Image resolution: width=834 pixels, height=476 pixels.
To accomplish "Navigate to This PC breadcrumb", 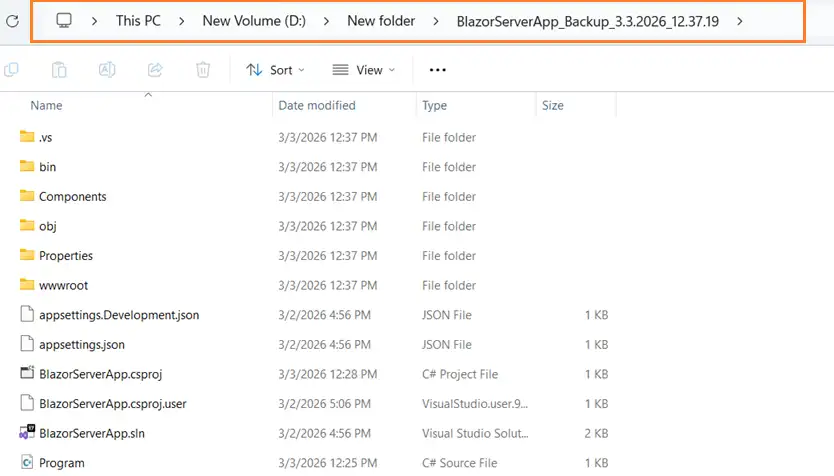I will click(x=138, y=21).
